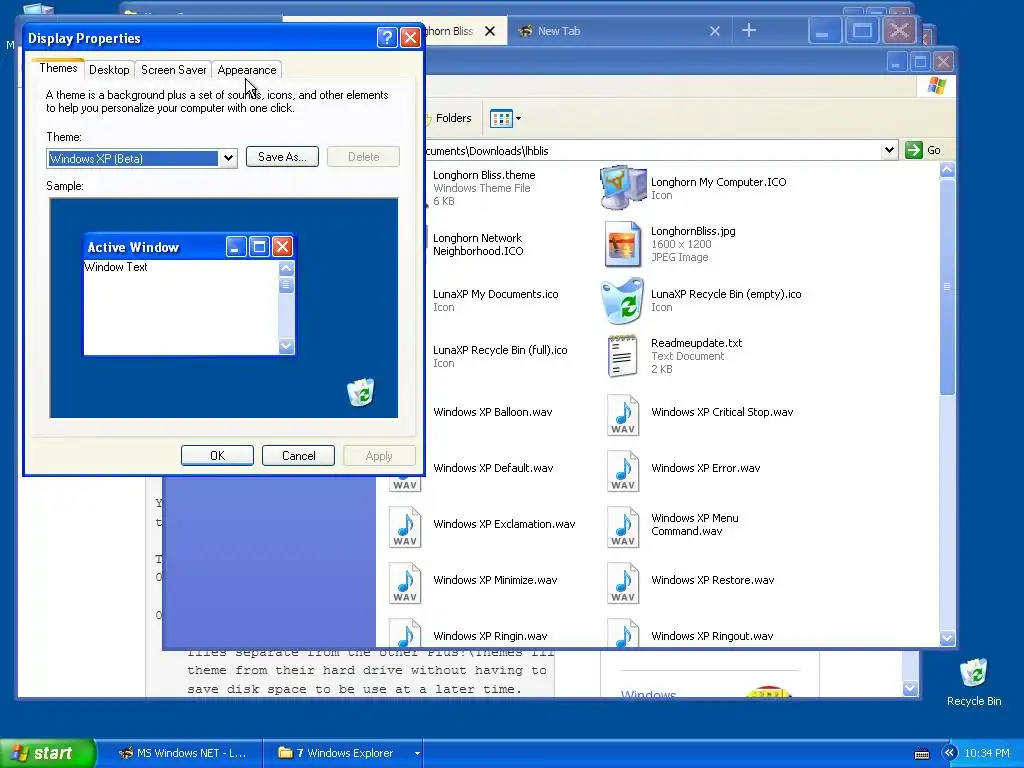
Task: Expand hidden system tray icons arrow
Action: pos(949,753)
